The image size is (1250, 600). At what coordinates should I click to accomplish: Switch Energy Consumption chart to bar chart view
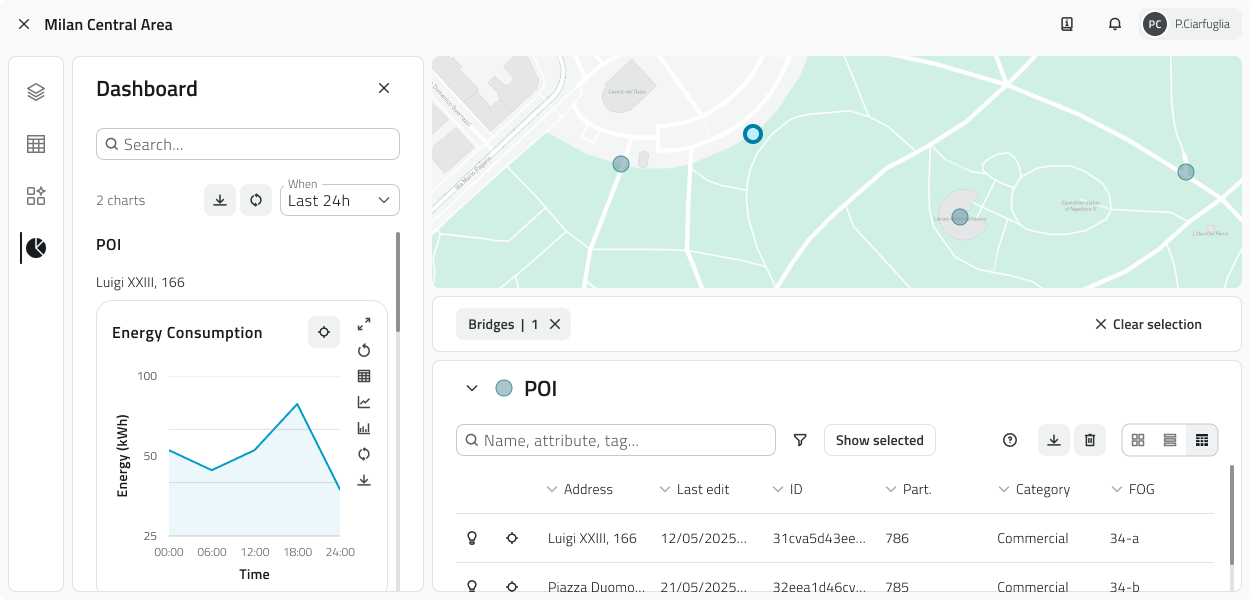[364, 428]
